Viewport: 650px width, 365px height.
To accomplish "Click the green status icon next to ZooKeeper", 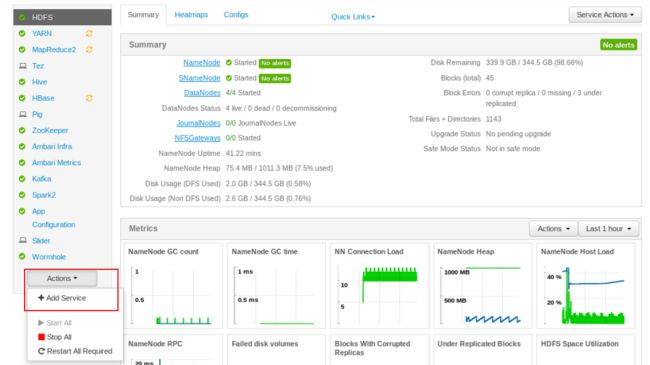I will point(22,130).
